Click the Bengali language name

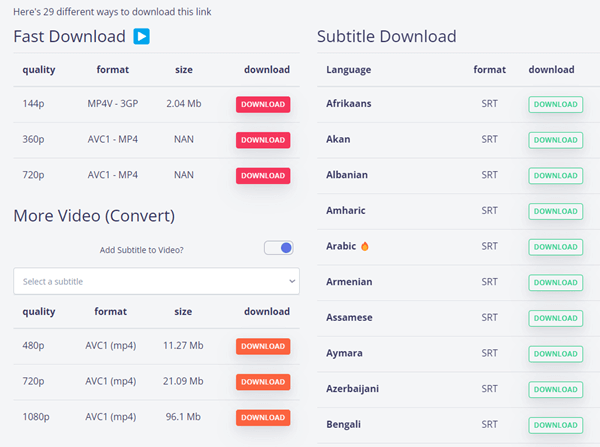(343, 424)
